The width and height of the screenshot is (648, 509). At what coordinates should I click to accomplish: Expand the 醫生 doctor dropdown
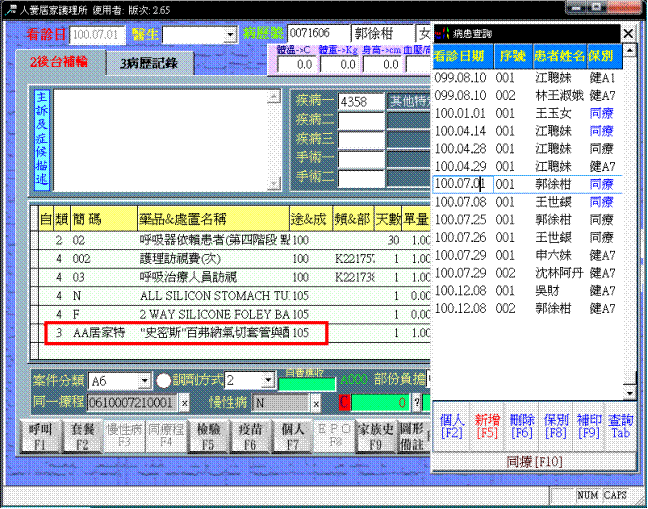229,35
